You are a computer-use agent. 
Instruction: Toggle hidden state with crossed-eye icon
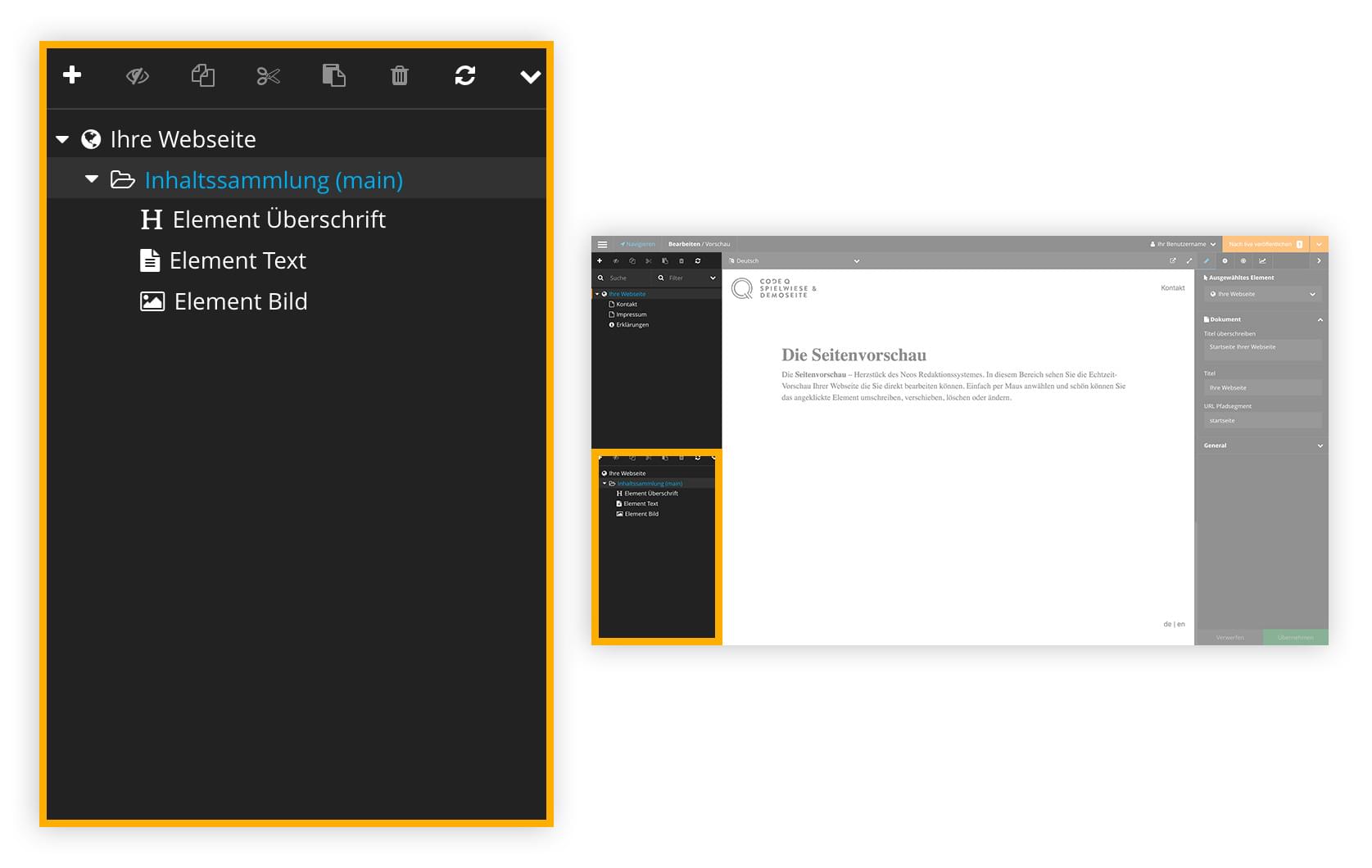point(138,76)
